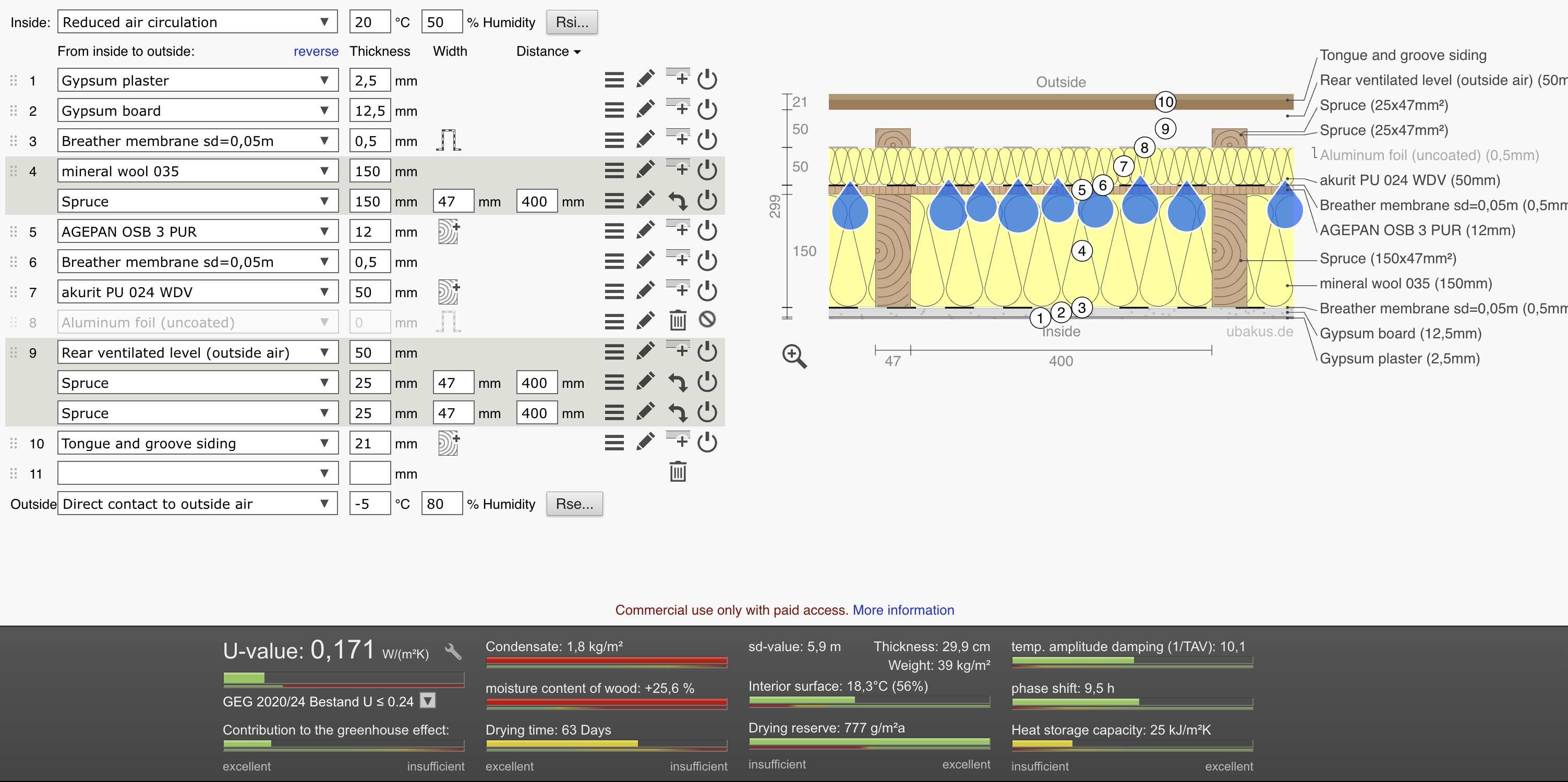
Task: Click the trash icon for the Aluminum foil layer
Action: [x=678, y=320]
